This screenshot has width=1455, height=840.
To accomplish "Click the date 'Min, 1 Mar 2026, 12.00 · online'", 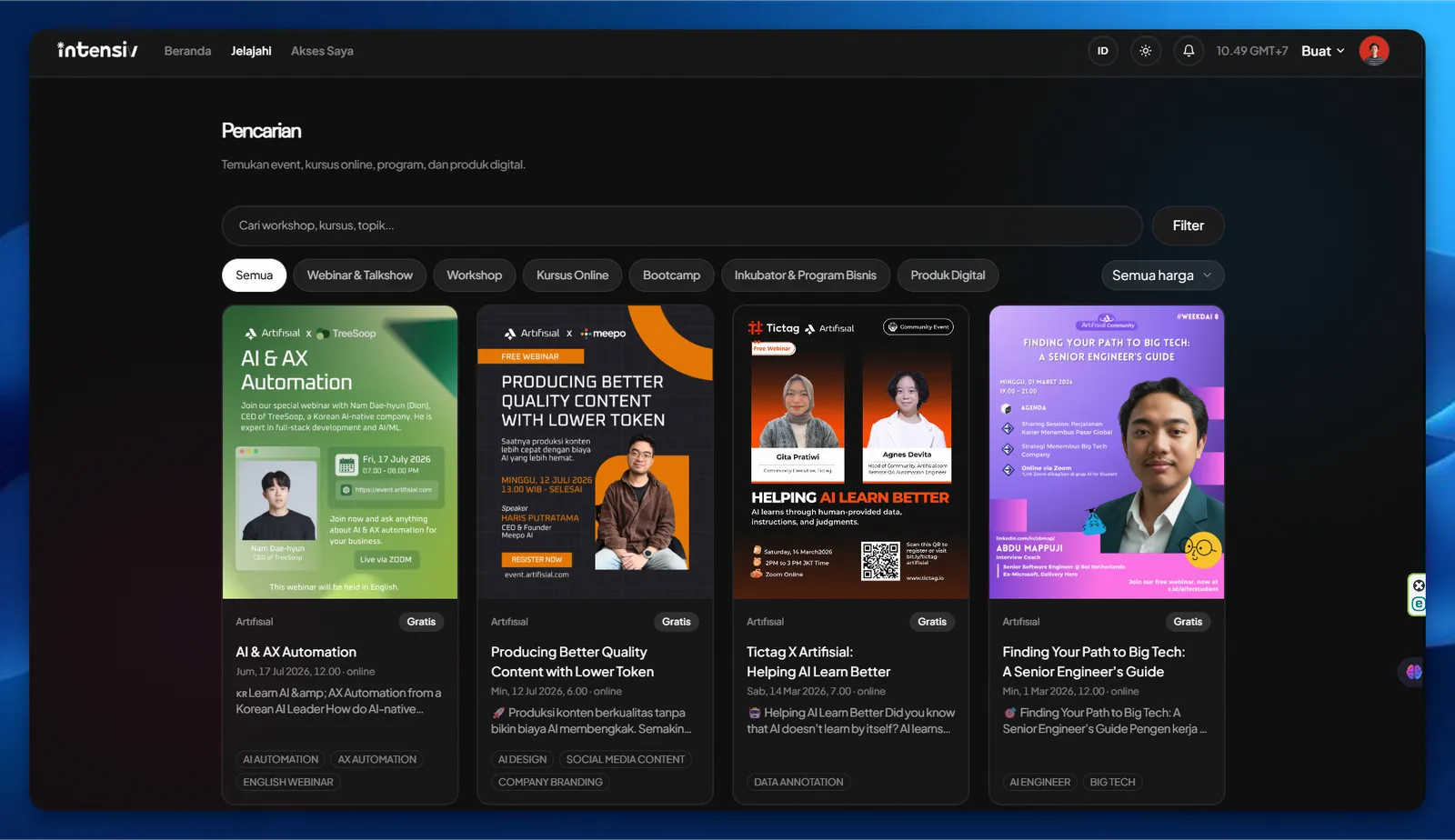I will tap(1070, 692).
